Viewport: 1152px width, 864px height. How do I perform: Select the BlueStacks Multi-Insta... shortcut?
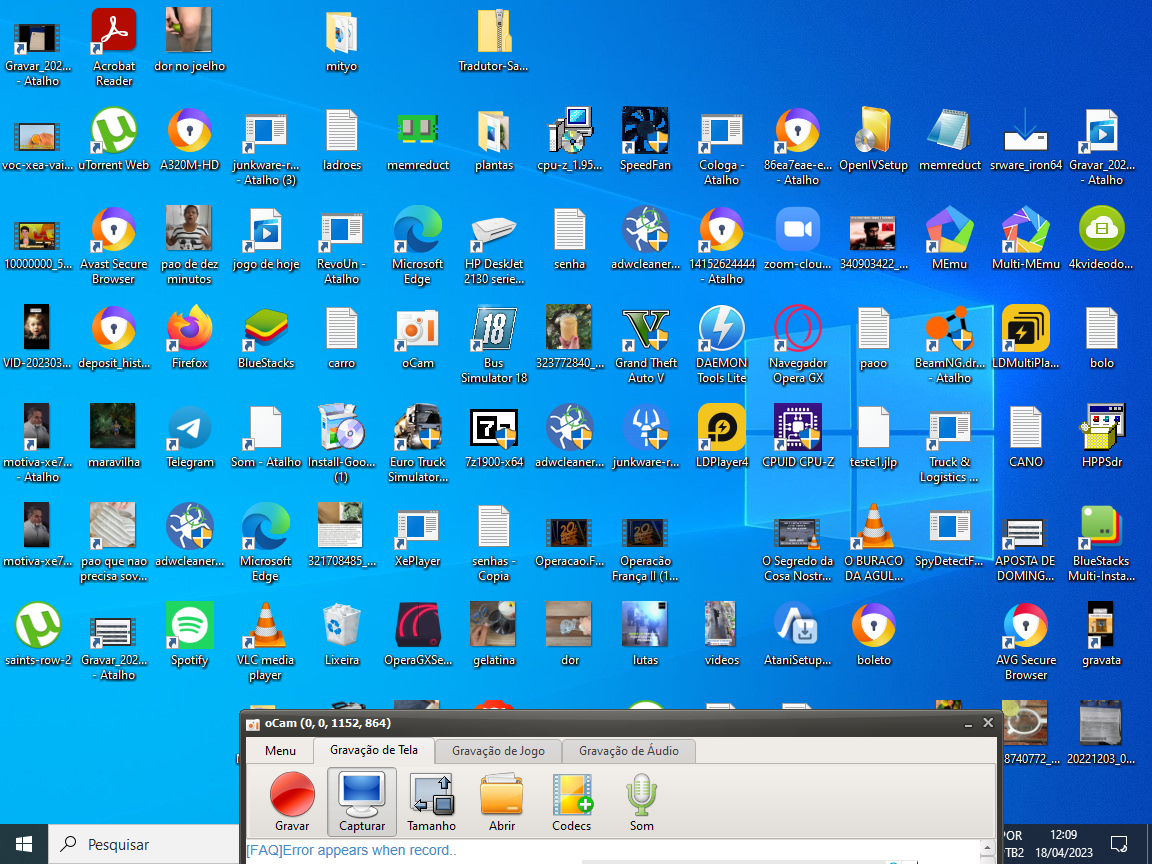click(x=1101, y=542)
